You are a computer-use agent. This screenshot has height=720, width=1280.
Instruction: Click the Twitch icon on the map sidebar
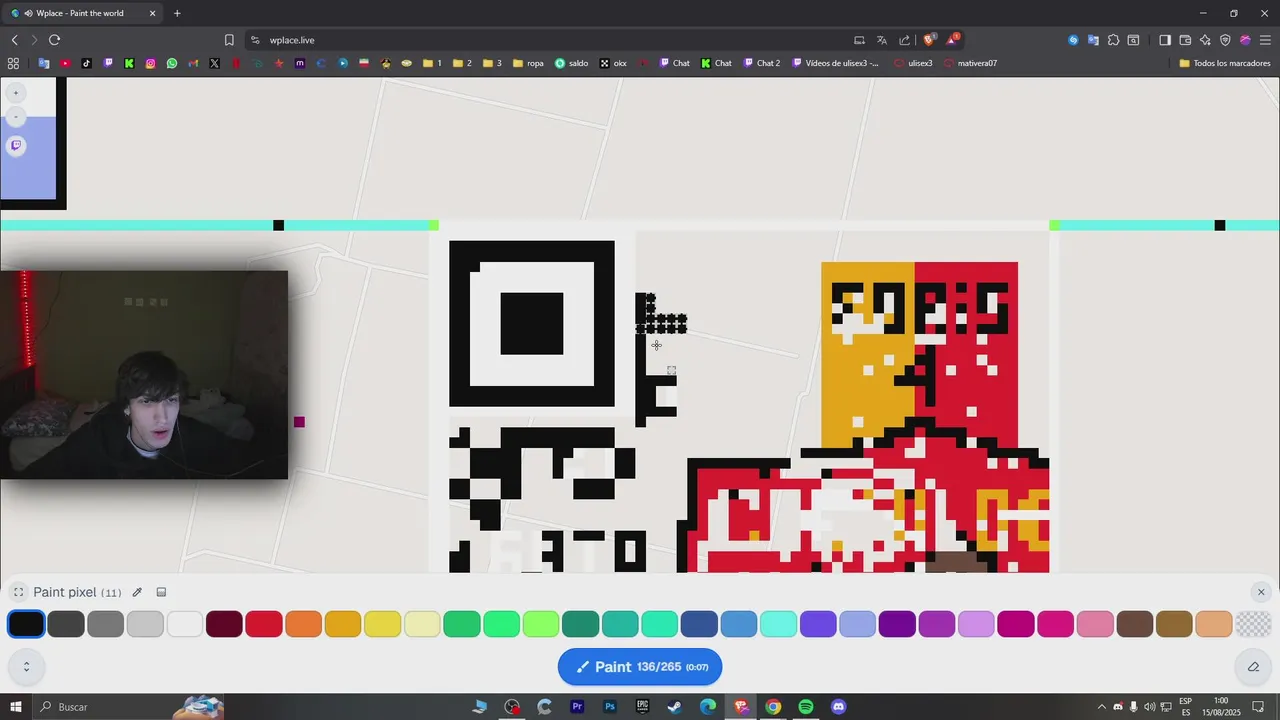pos(16,146)
